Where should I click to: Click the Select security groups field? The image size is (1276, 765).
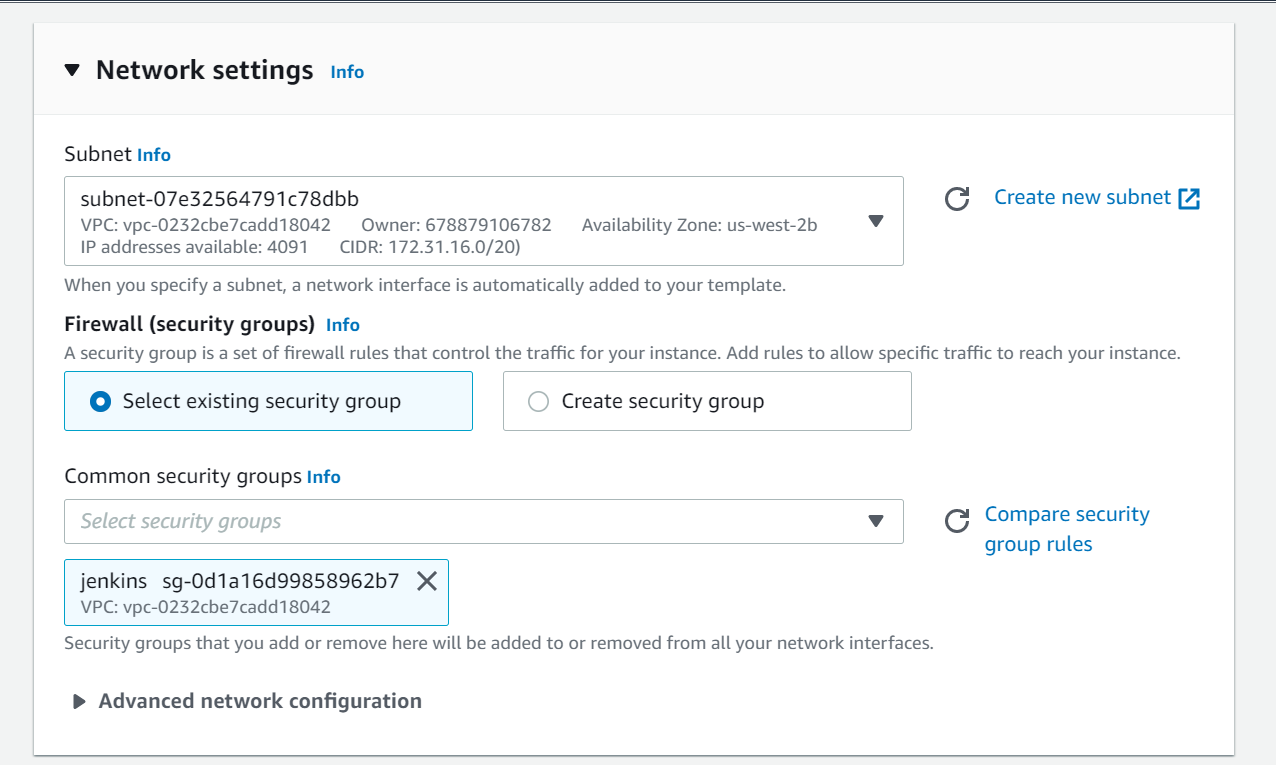pos(484,521)
